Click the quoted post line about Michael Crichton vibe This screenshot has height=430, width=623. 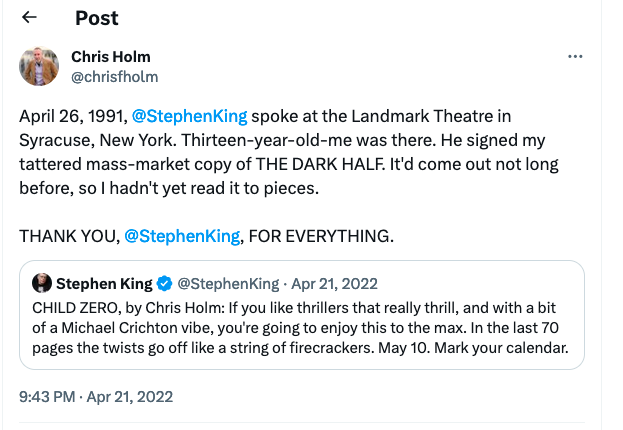click(296, 328)
